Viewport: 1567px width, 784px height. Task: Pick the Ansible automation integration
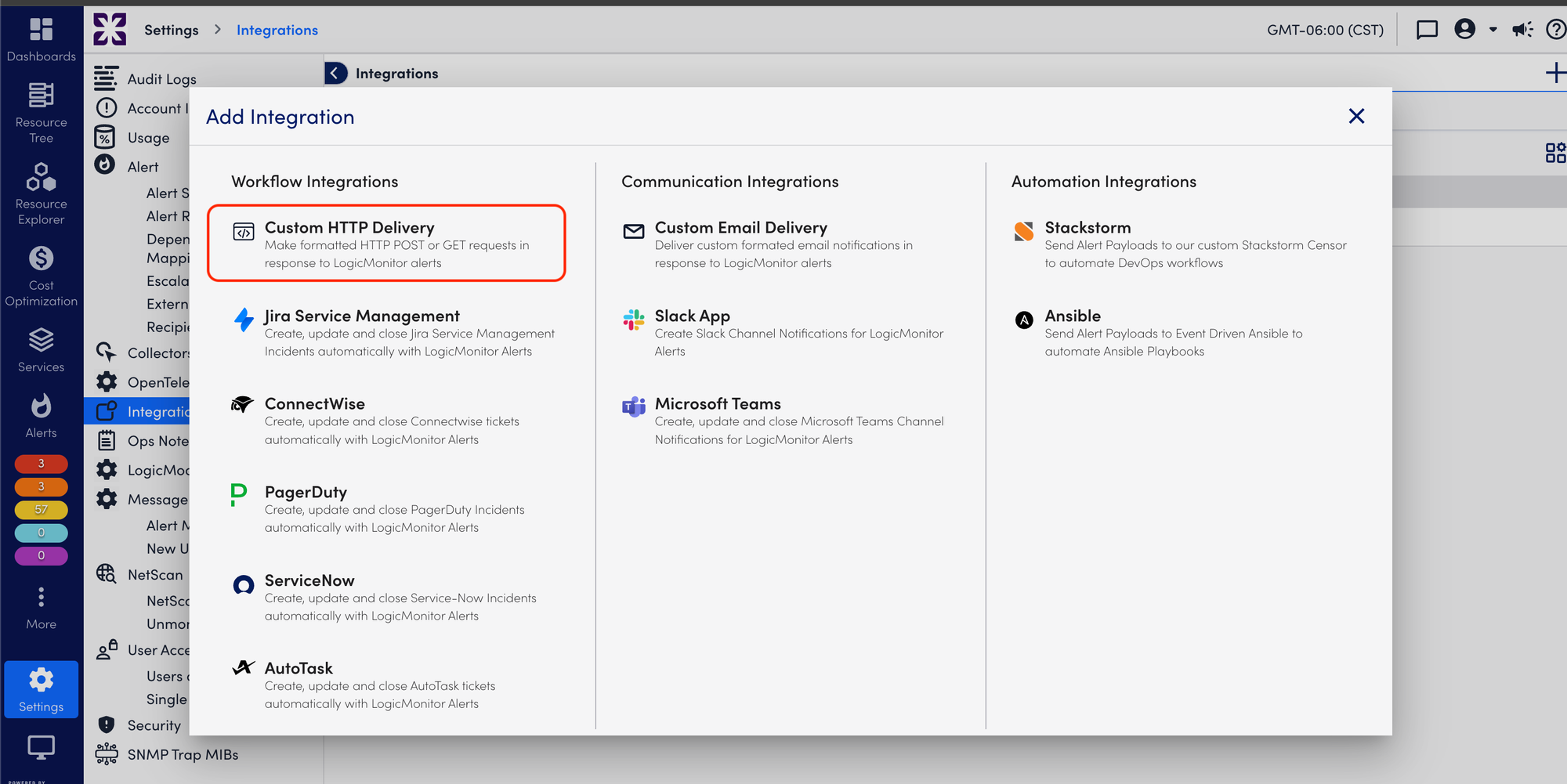1072,316
